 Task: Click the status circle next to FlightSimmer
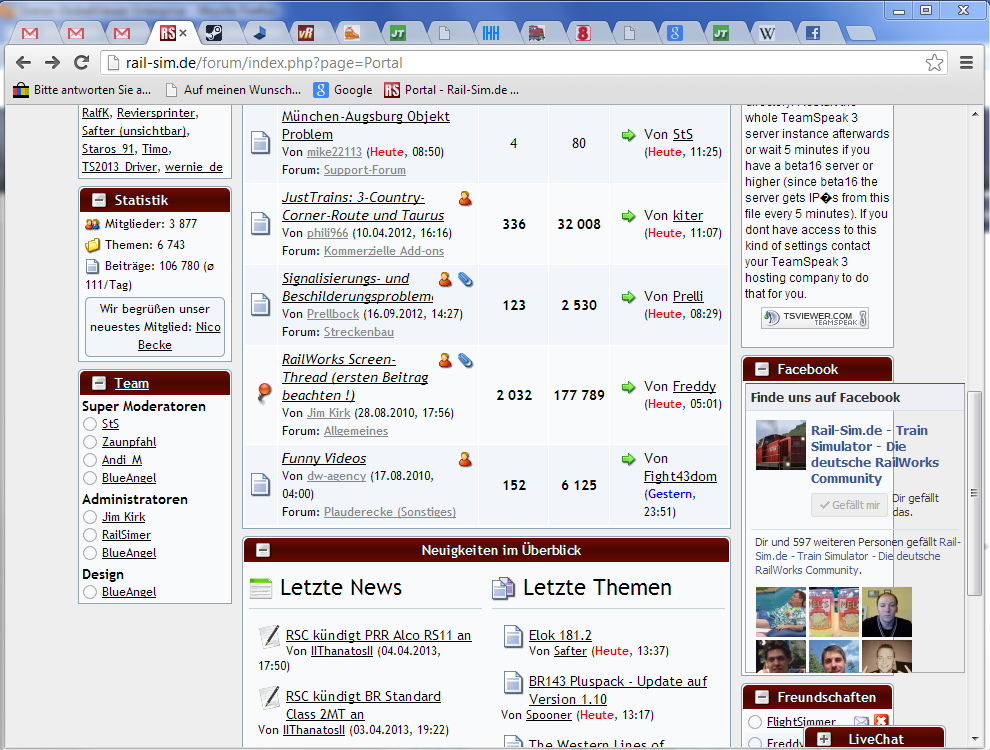coord(754,722)
